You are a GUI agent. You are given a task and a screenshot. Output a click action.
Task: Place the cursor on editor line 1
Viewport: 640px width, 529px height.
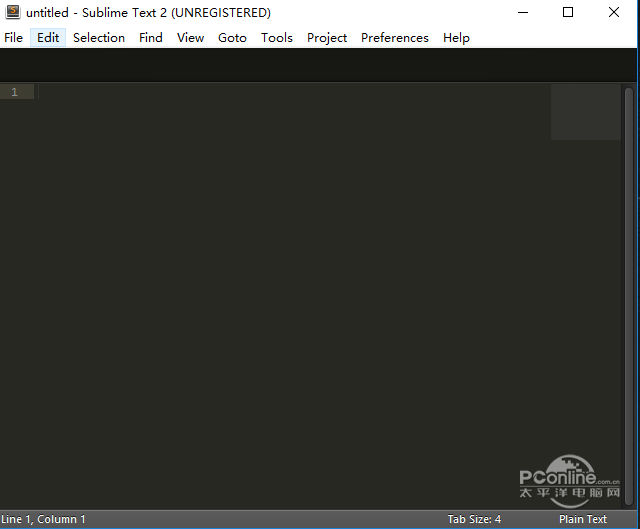[x=294, y=92]
